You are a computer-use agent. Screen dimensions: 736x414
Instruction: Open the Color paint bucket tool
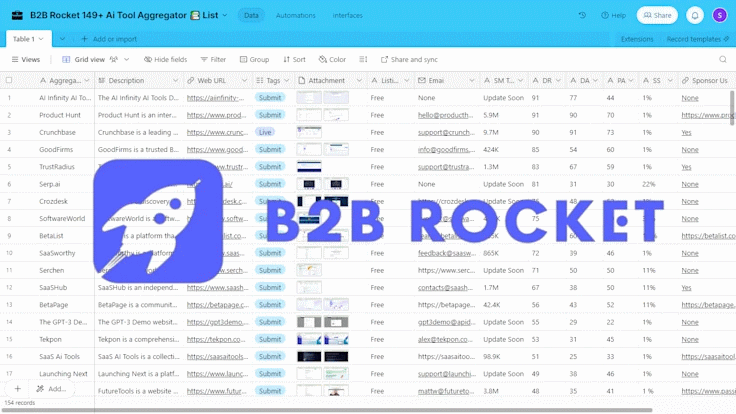click(x=332, y=60)
